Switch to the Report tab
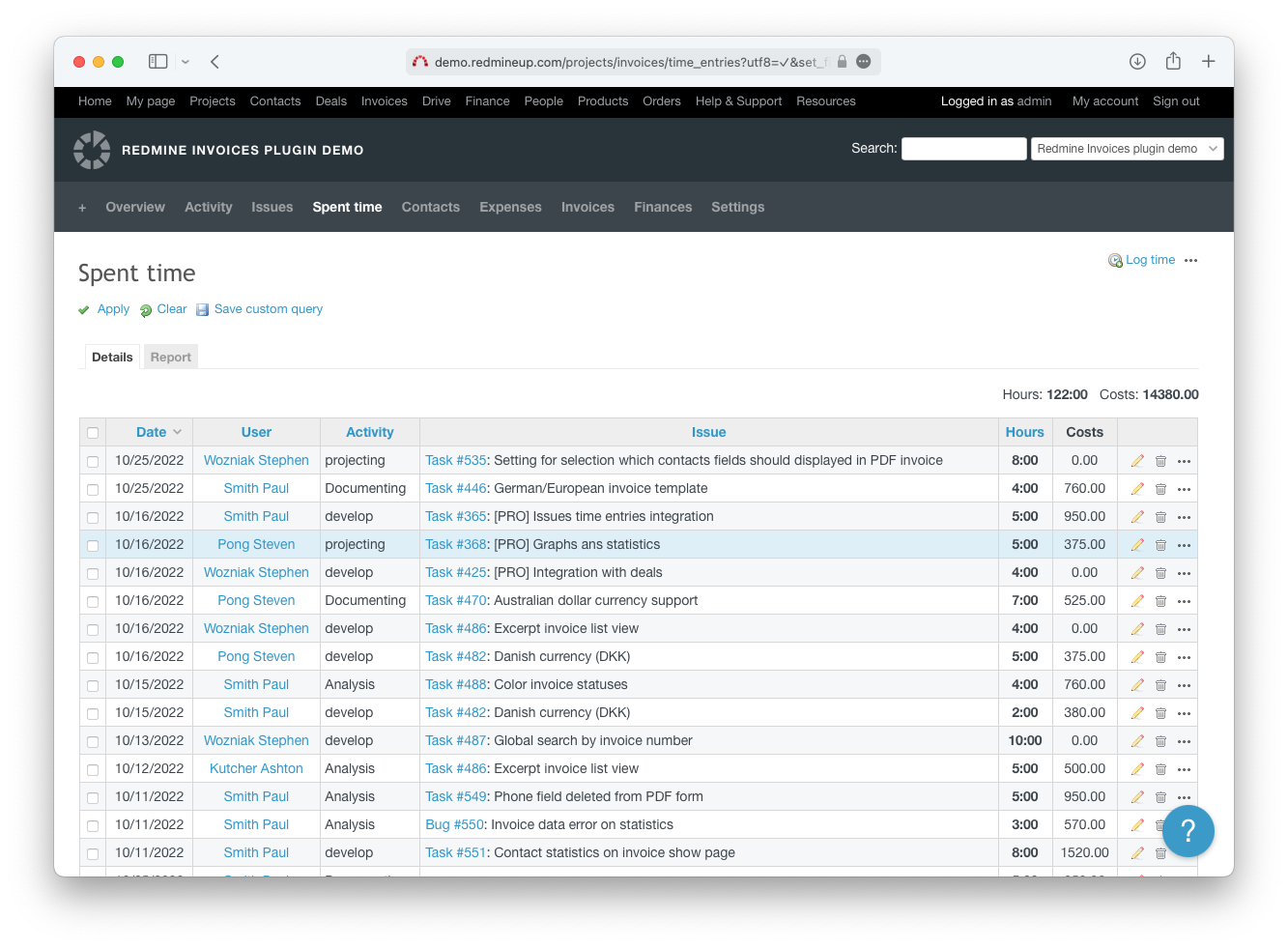This screenshot has height=948, width=1288. pos(171,358)
